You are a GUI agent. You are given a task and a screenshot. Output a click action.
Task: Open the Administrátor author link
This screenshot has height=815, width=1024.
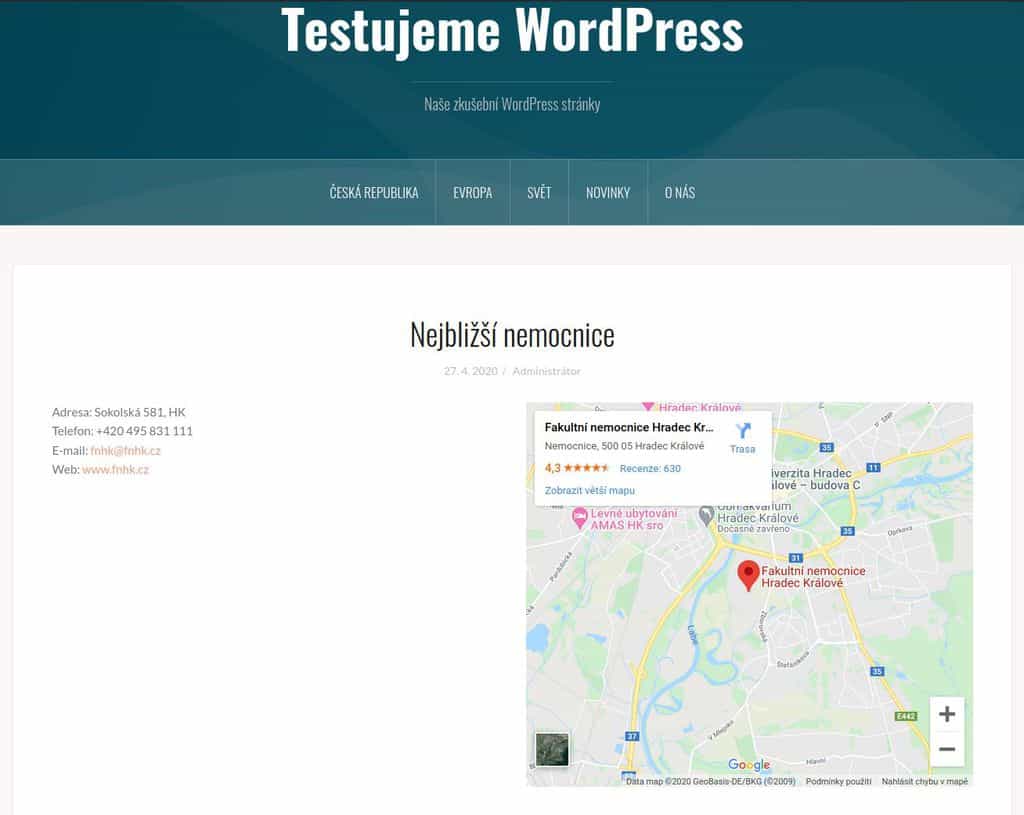click(x=547, y=371)
